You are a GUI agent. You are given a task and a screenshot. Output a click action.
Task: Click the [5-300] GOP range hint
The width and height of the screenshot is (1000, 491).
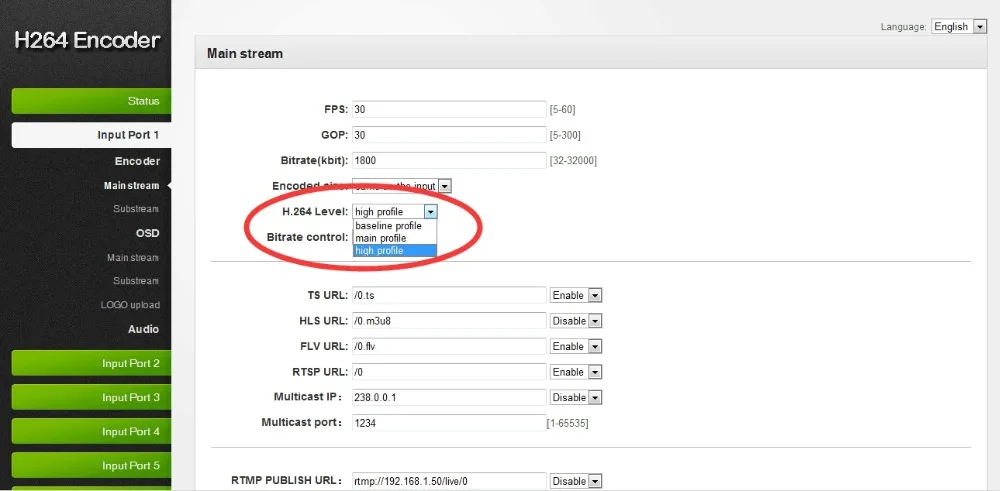565,136
